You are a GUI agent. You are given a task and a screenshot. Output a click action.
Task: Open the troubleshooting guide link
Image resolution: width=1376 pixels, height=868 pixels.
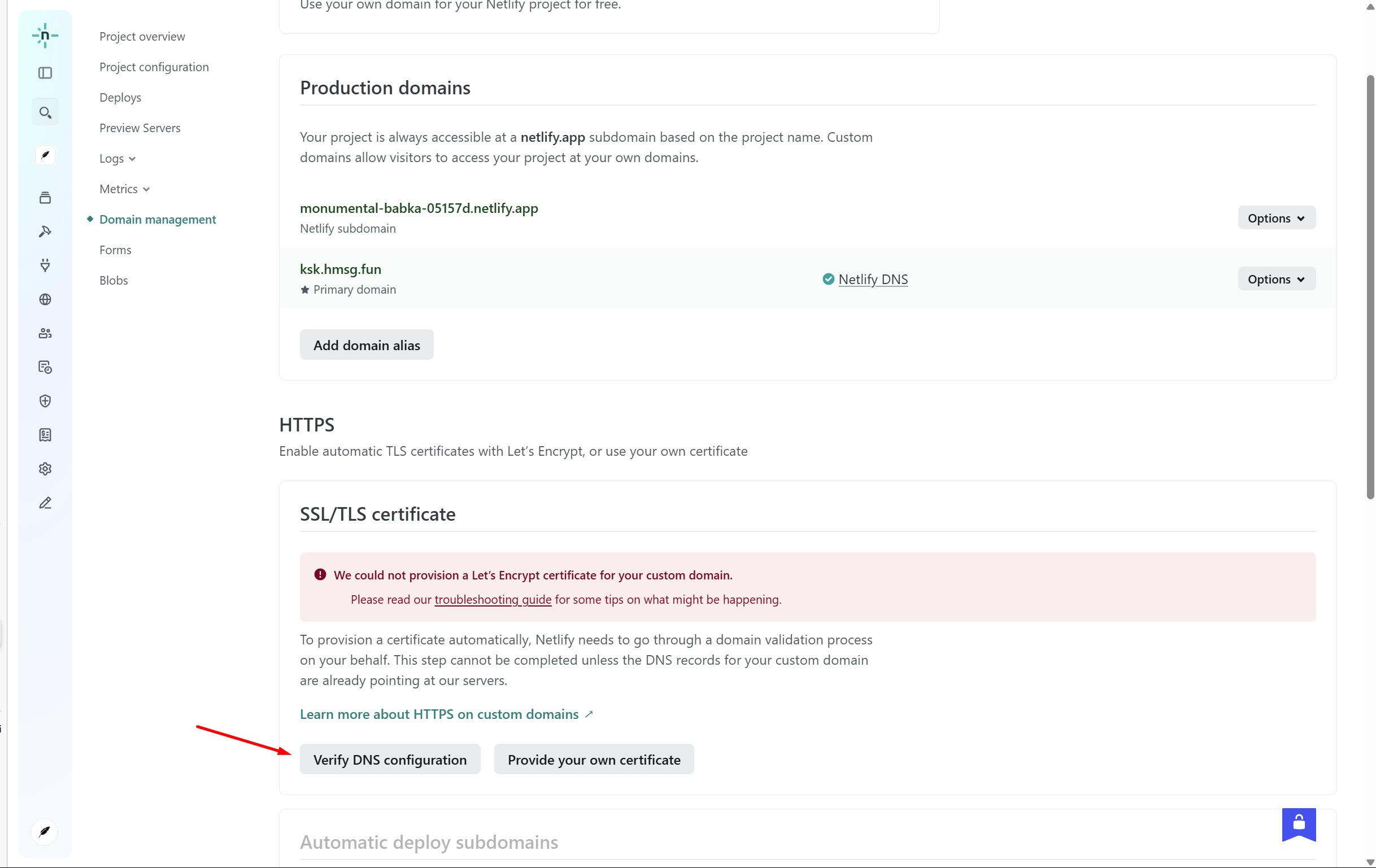coord(493,599)
